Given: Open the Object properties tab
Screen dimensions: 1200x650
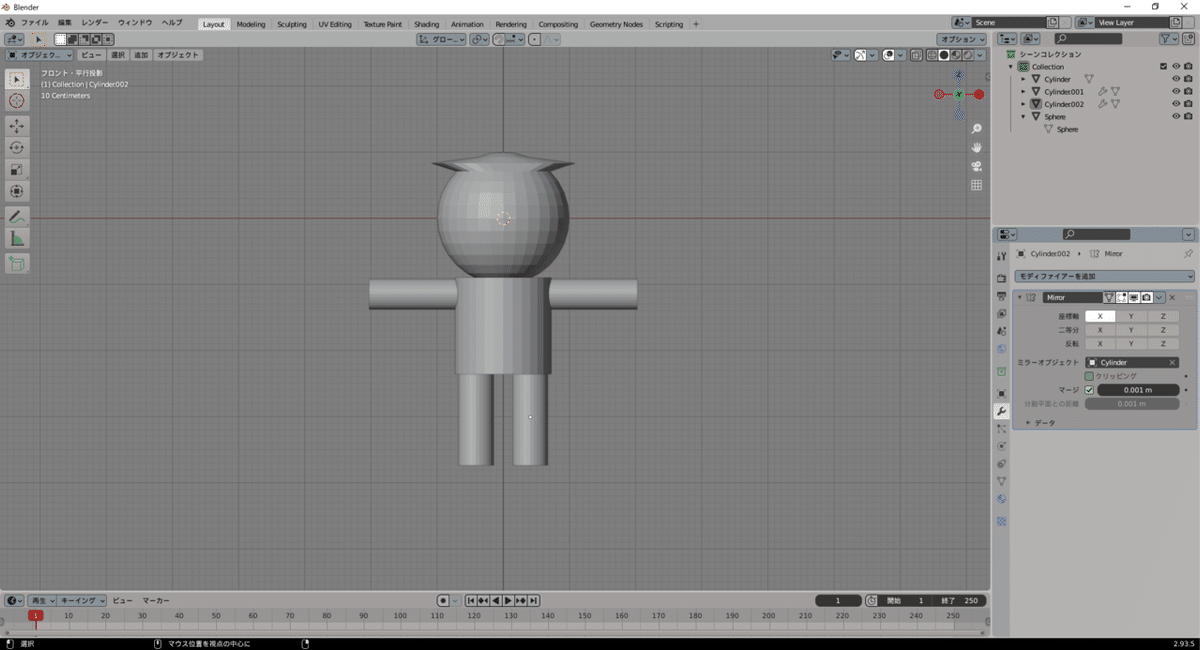Looking at the screenshot, I should [1002, 393].
